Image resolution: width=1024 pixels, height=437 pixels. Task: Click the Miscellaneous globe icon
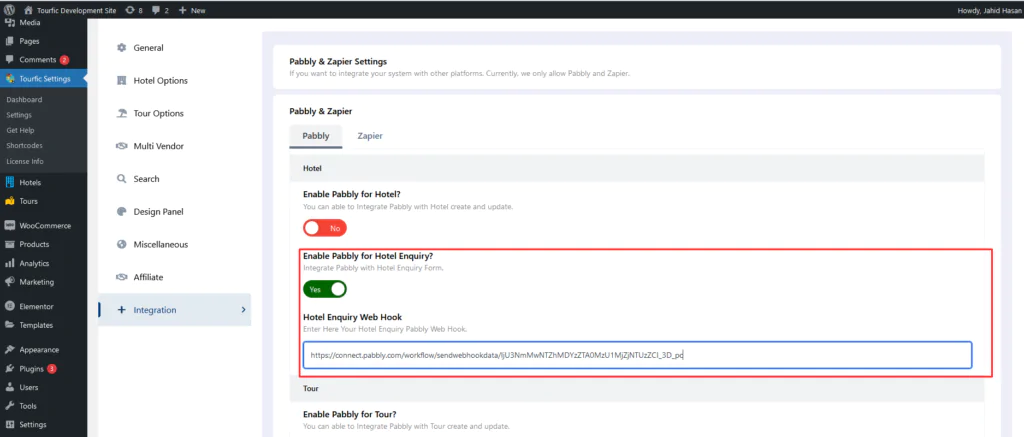point(121,244)
